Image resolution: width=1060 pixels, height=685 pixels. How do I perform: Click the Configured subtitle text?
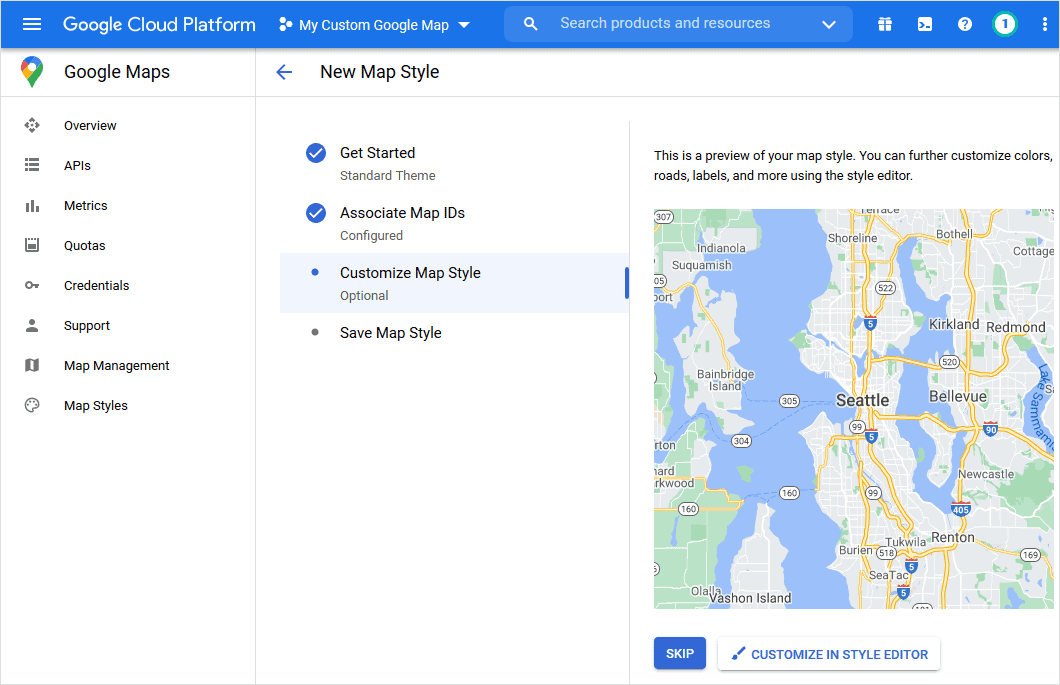point(371,235)
